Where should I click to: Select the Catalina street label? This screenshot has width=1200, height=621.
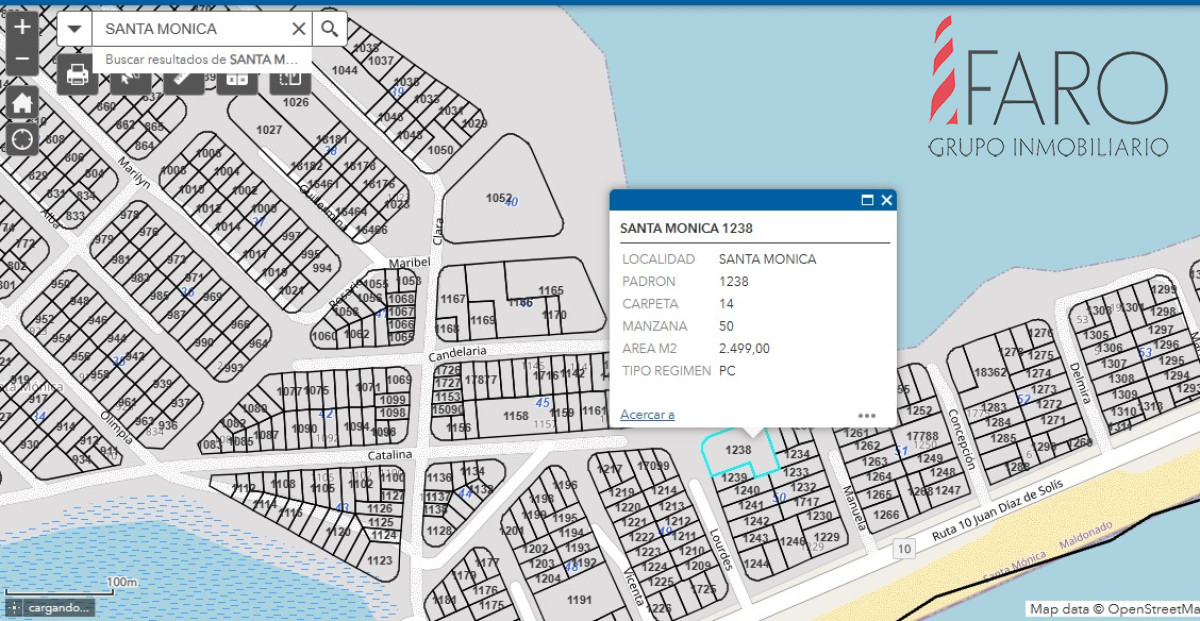[x=389, y=455]
